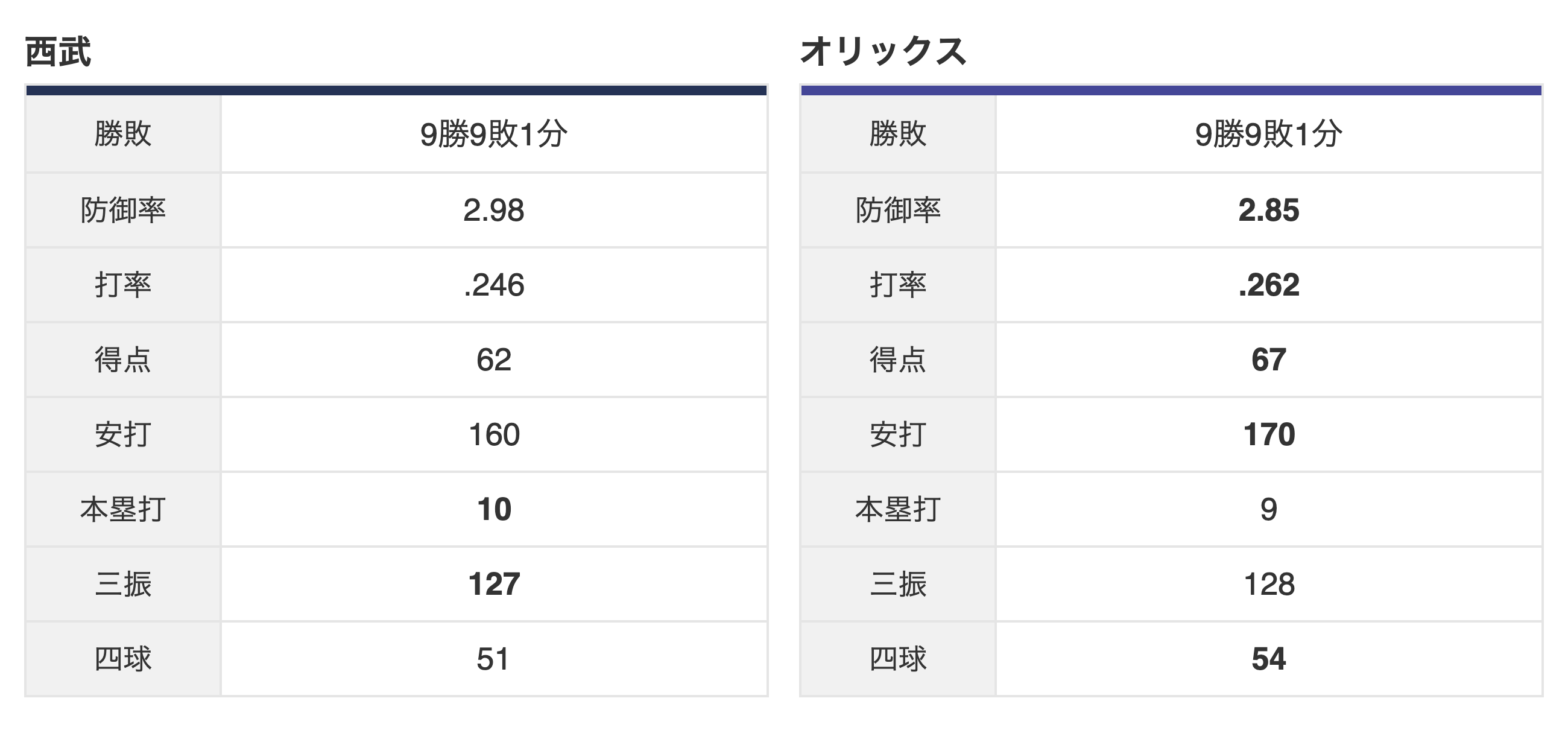Click the 打率 label in Orix table
The height and width of the screenshot is (742, 1568).
coord(898,285)
